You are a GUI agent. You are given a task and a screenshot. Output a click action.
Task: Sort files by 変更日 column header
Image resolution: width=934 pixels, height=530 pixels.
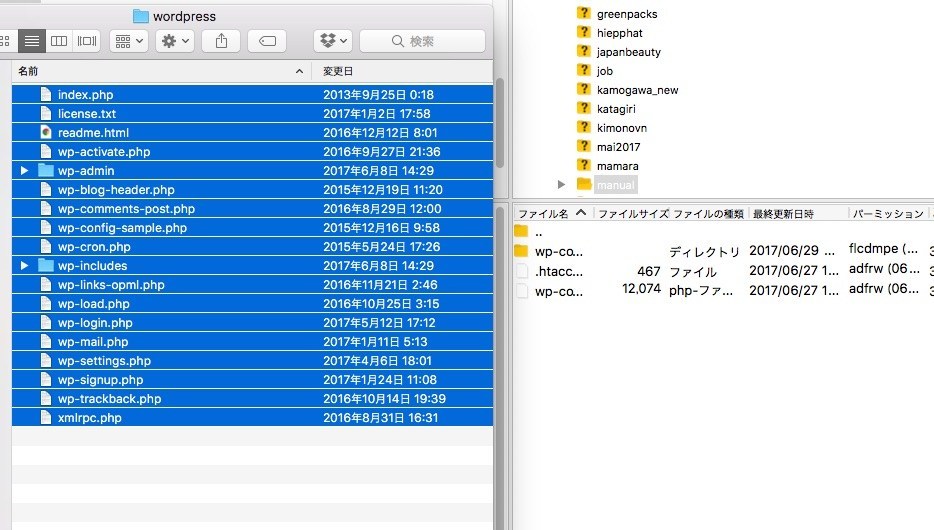(x=403, y=71)
